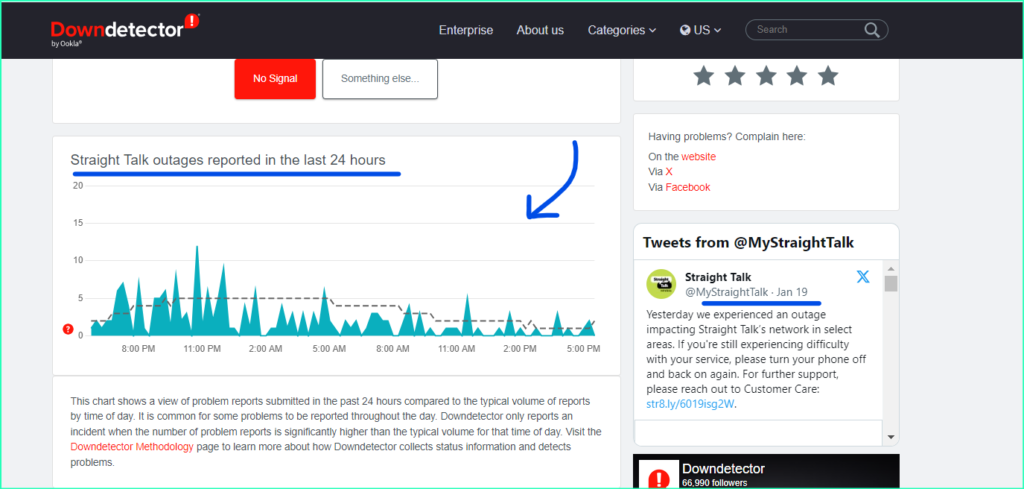Open the Downdetector Methodology link
The image size is (1024, 489).
tap(132, 447)
